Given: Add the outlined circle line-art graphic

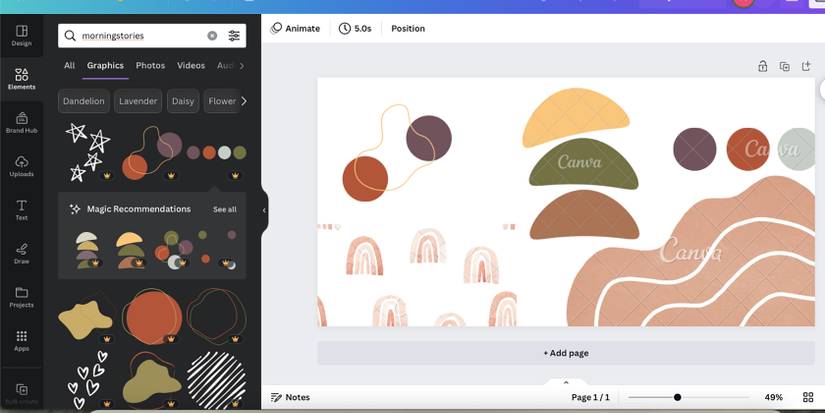Looking at the screenshot, I should (x=216, y=317).
